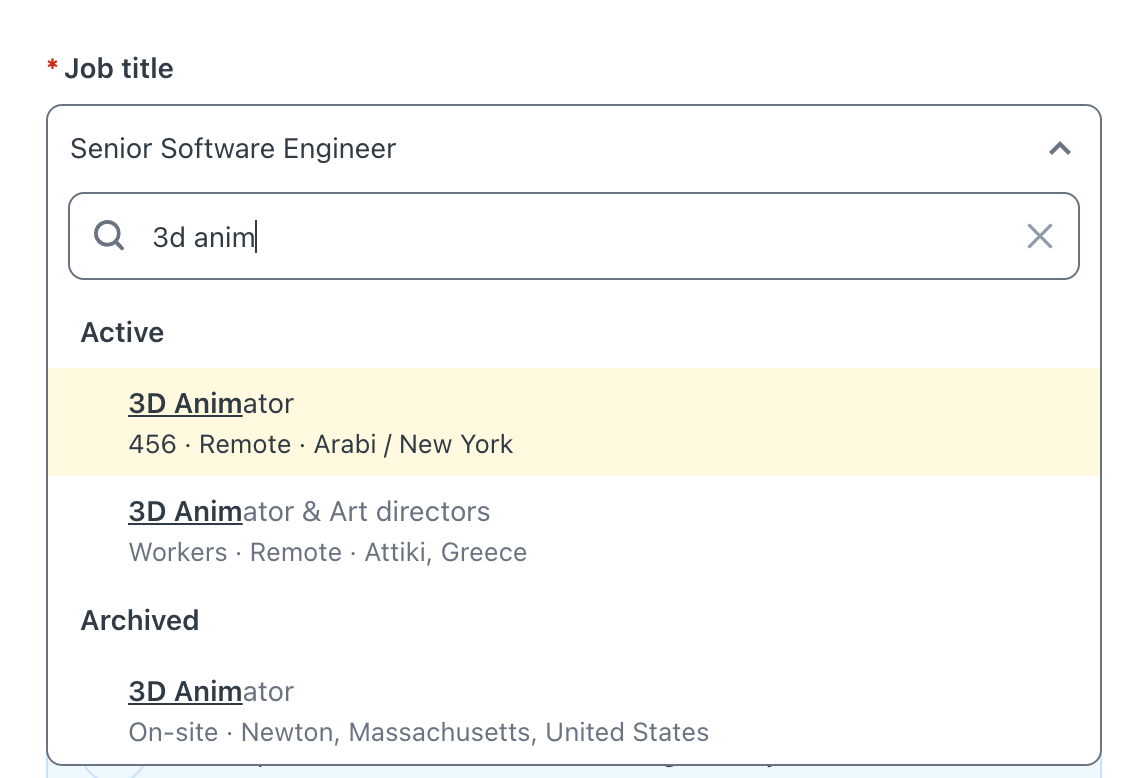This screenshot has height=778, width=1138.
Task: Collapse the dropdown using the chevron arrow
Action: (1059, 148)
